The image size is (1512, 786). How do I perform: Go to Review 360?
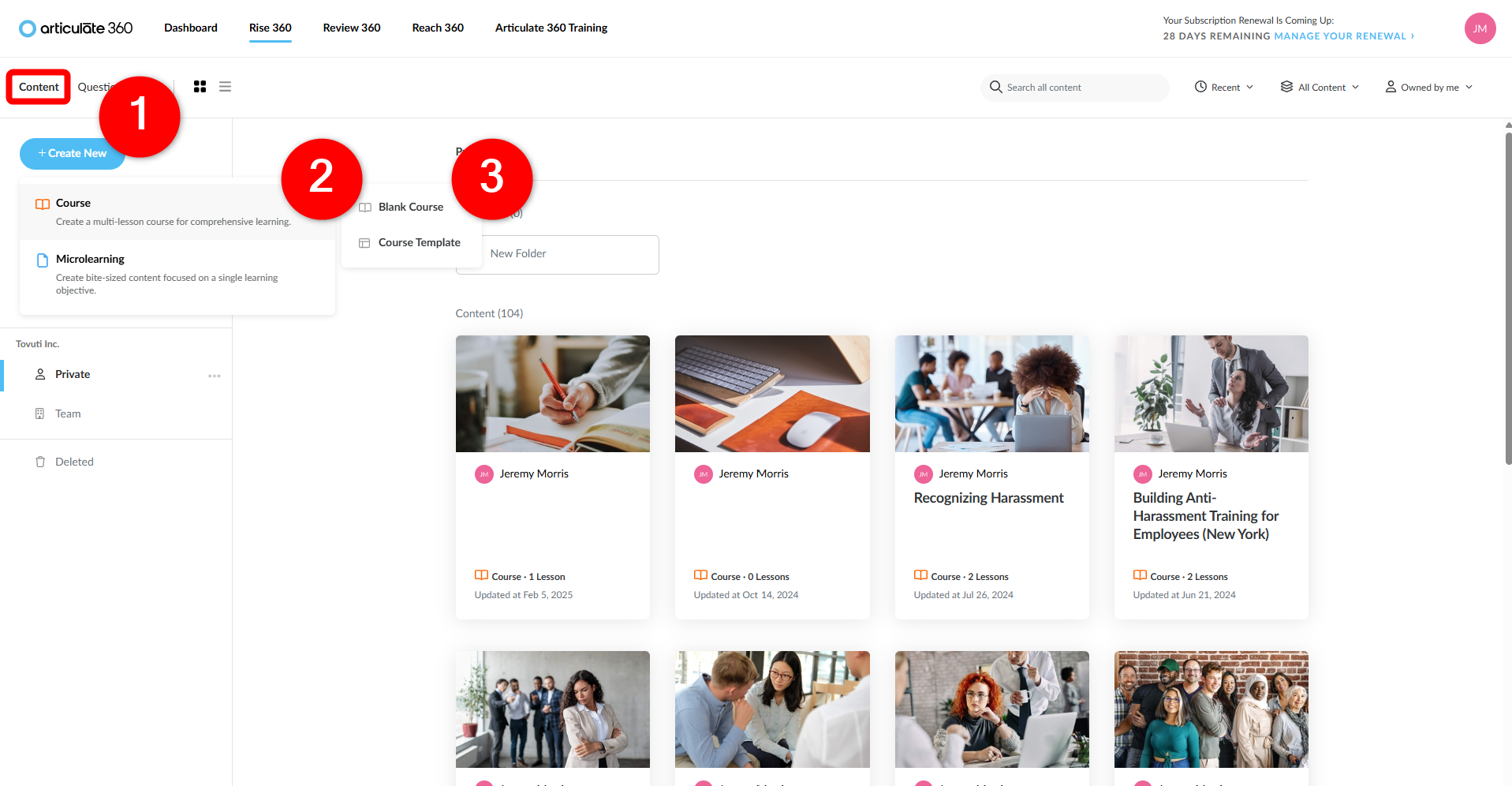coord(352,28)
